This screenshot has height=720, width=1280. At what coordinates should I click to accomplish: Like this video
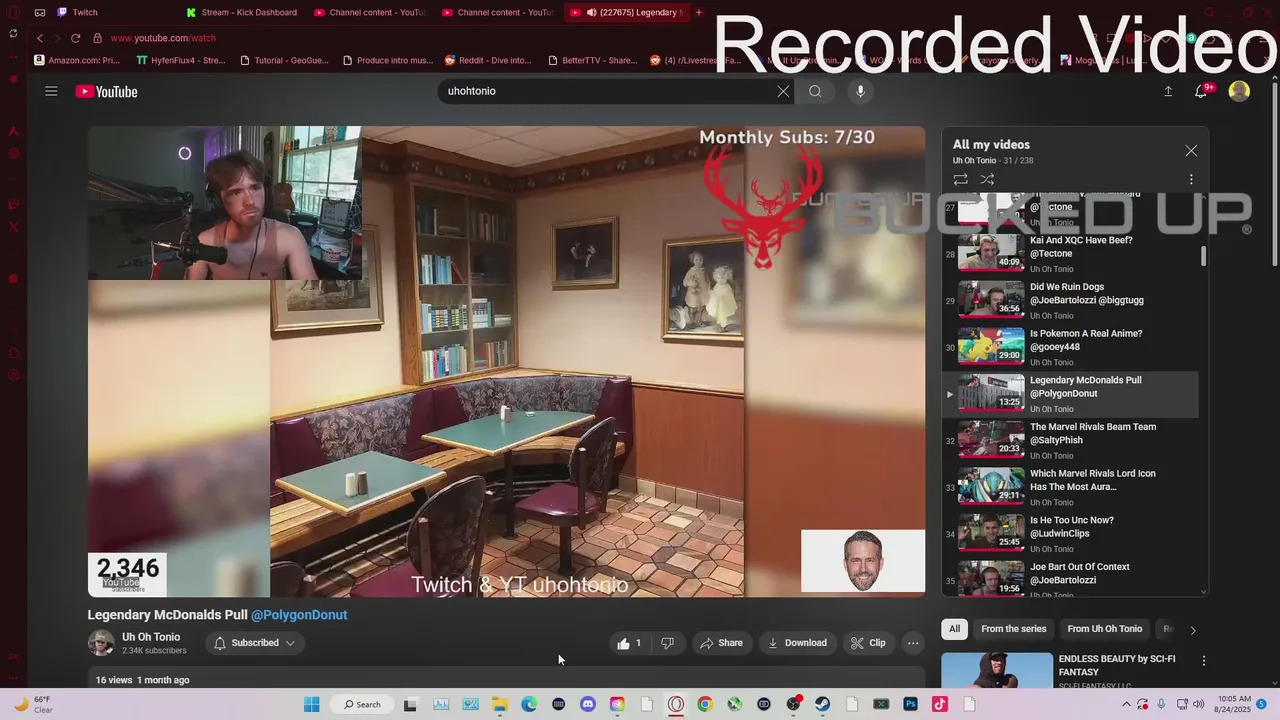[x=629, y=643]
